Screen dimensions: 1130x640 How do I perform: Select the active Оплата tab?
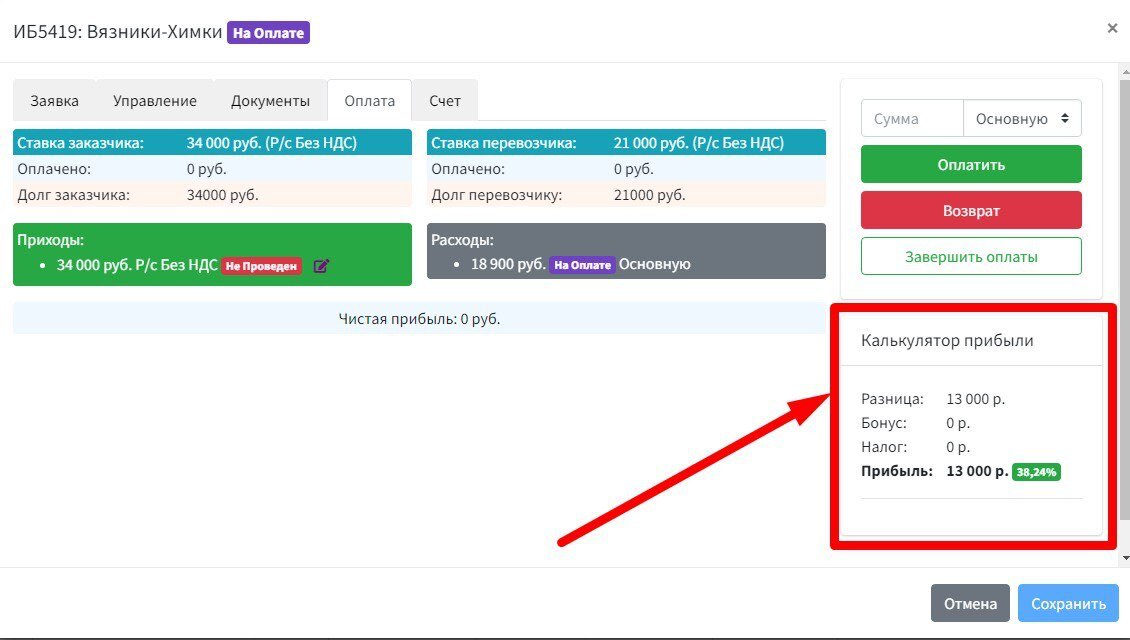[x=370, y=101]
